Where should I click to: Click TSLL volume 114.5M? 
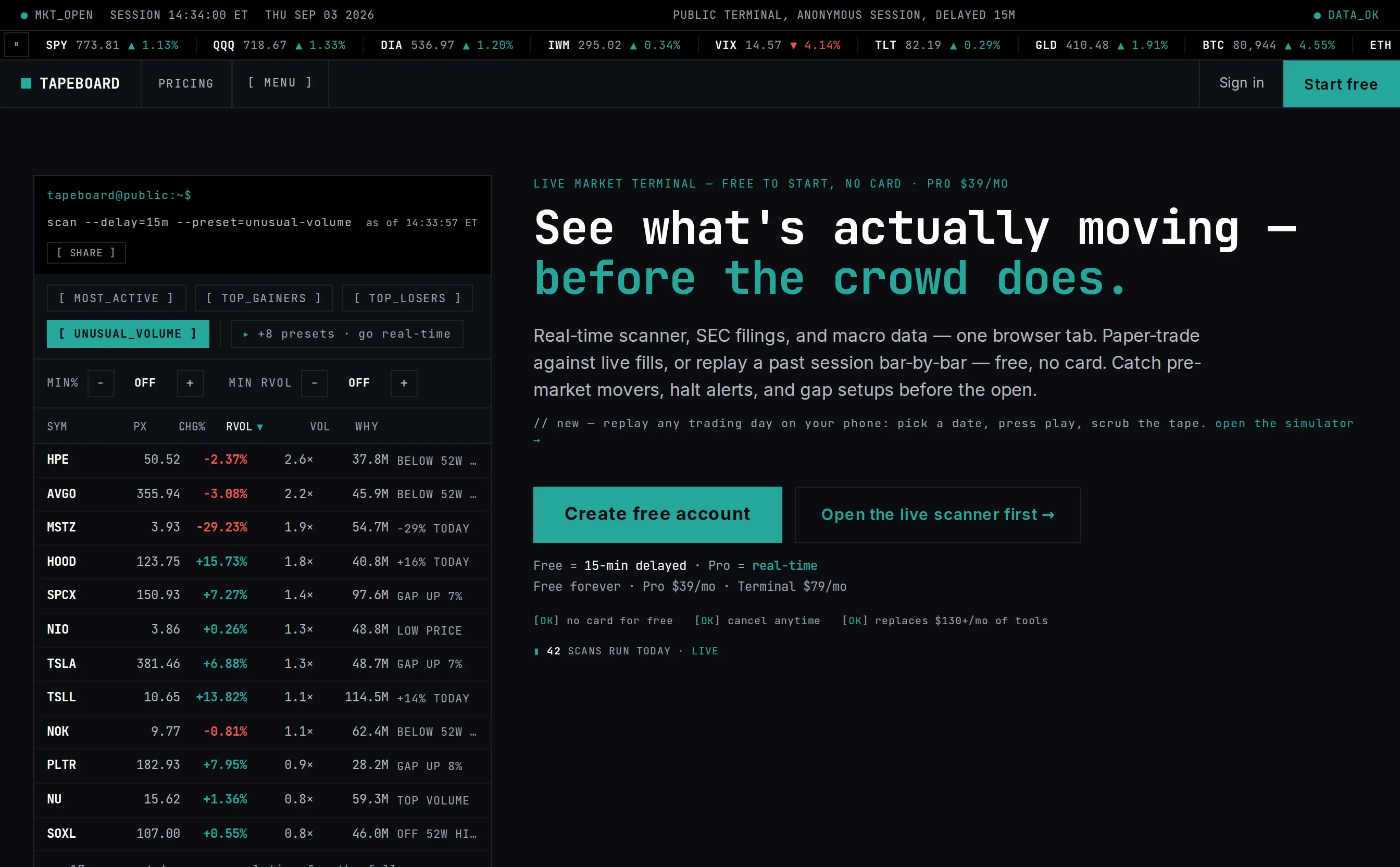367,697
